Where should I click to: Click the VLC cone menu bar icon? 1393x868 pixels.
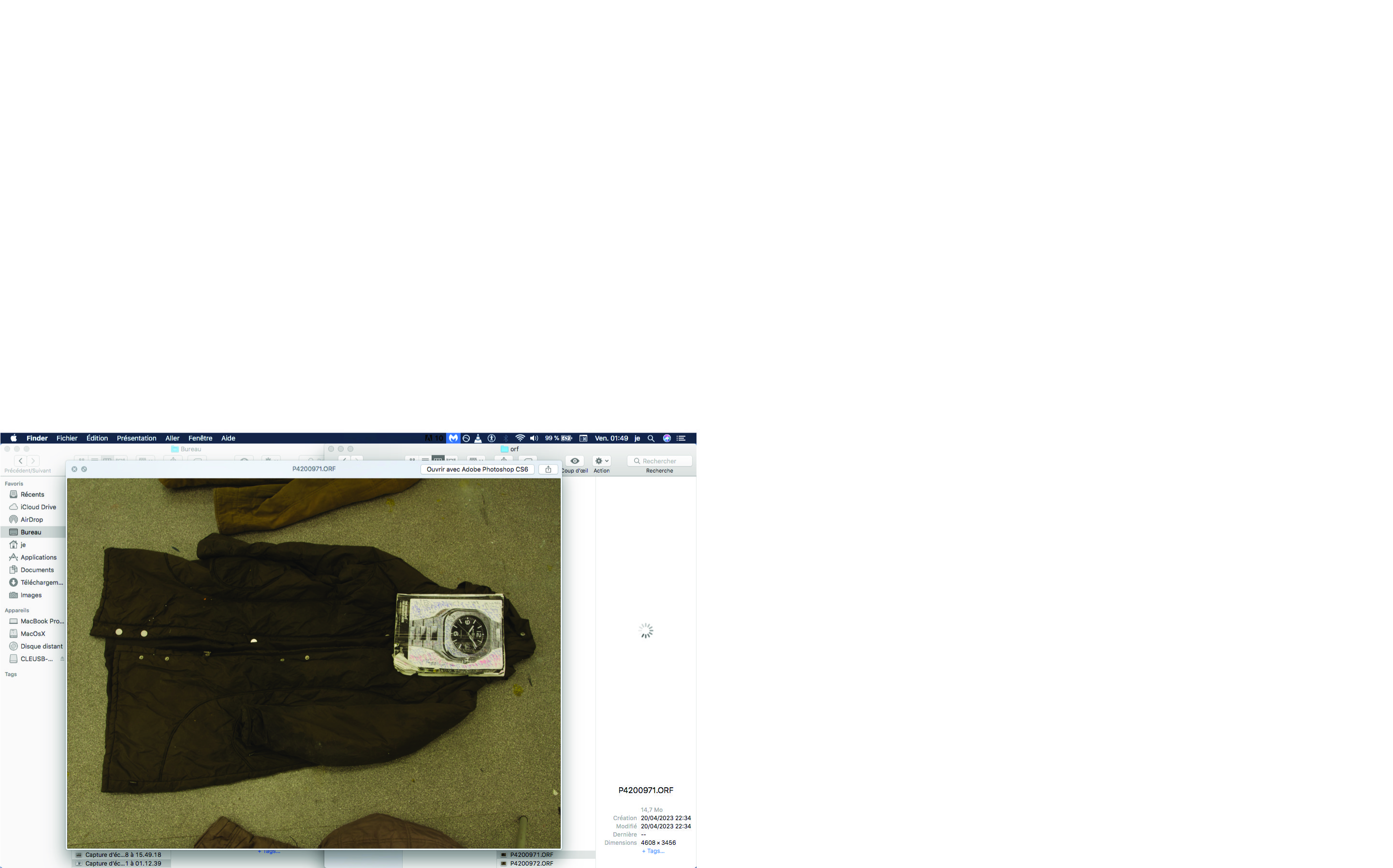tap(478, 438)
